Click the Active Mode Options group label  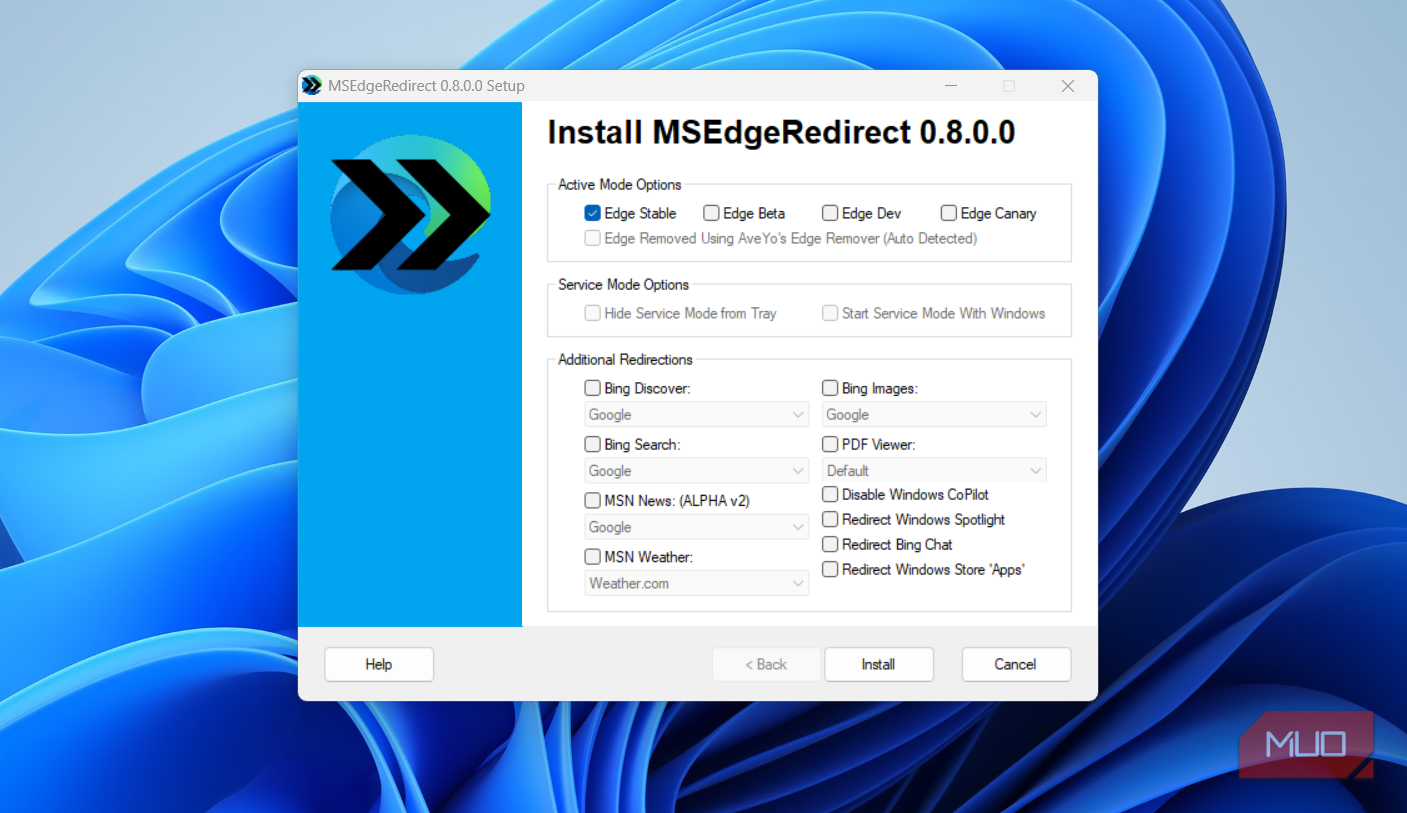620,185
